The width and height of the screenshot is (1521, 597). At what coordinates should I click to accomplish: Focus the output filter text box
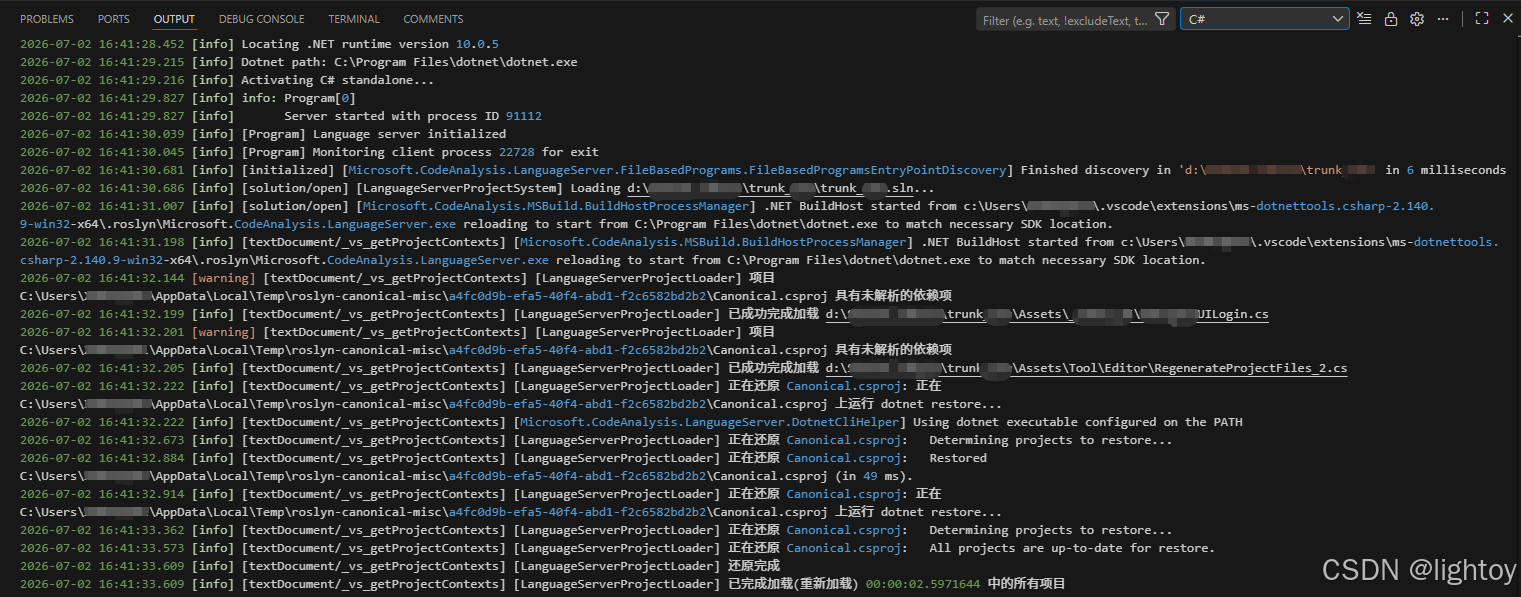pos(1064,19)
